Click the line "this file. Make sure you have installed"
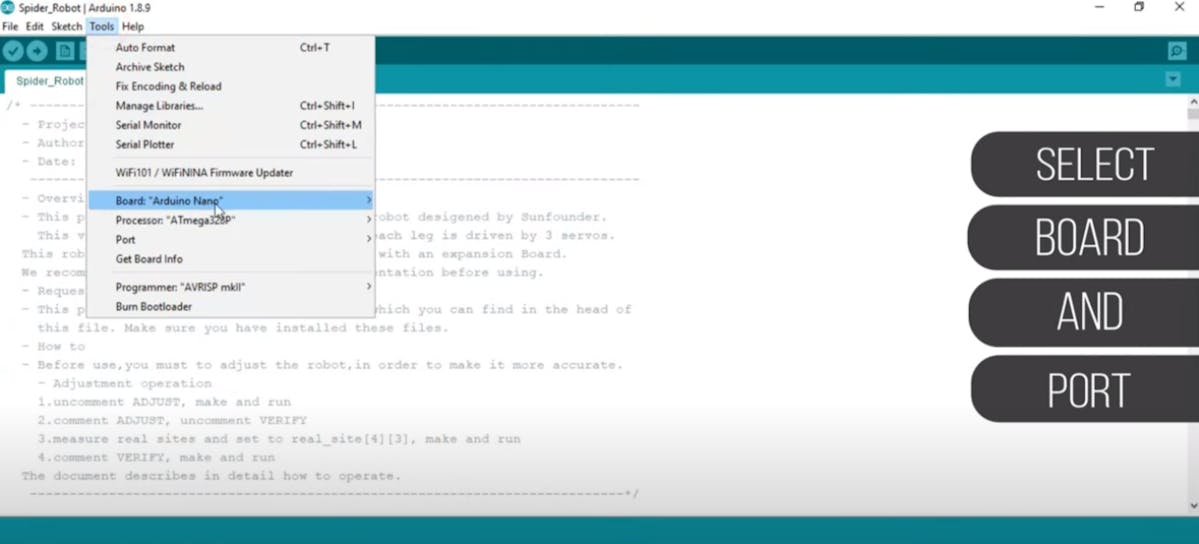Screen dimensions: 1199x544 [x=243, y=328]
